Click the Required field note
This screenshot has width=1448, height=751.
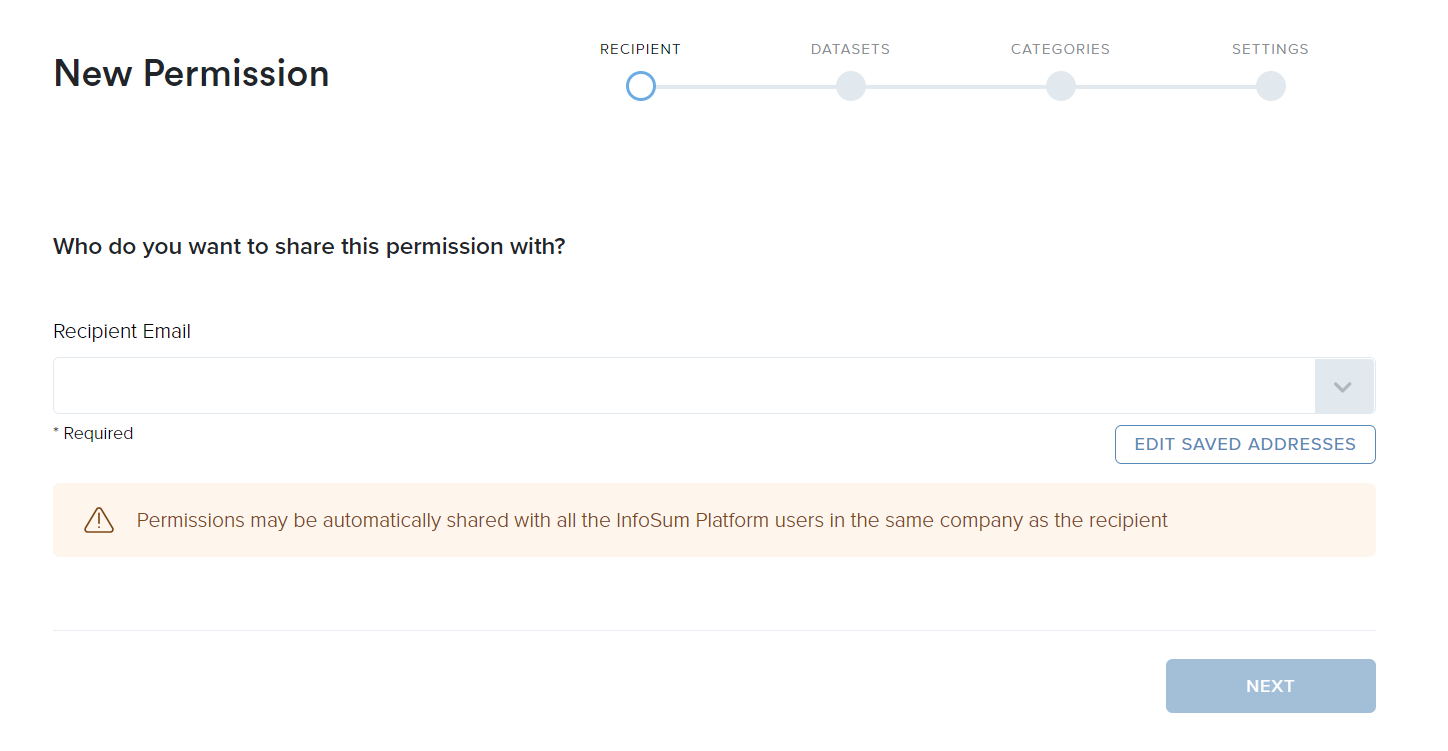point(93,433)
